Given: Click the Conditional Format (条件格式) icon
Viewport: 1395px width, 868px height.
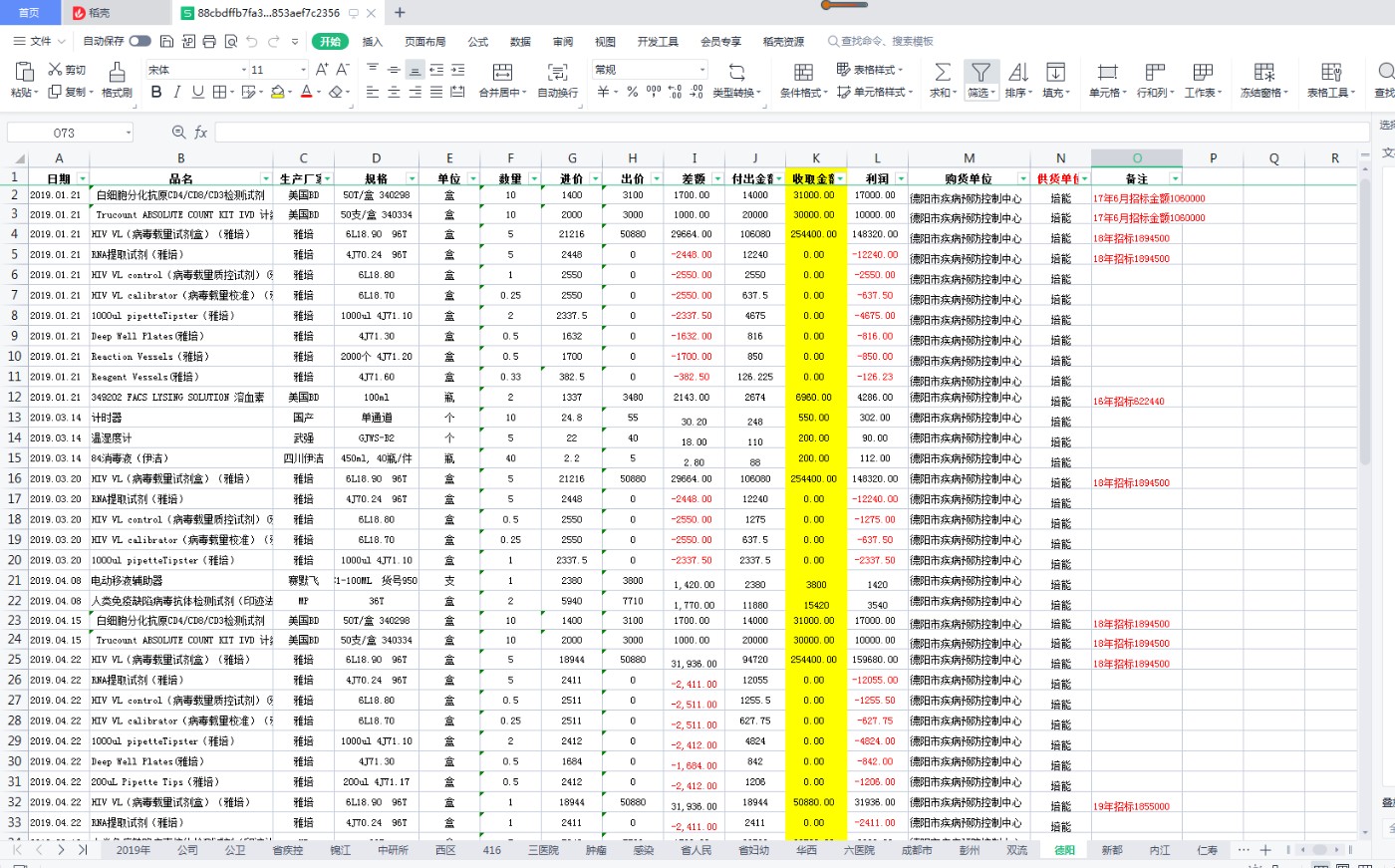Looking at the screenshot, I should pyautogui.click(x=802, y=72).
